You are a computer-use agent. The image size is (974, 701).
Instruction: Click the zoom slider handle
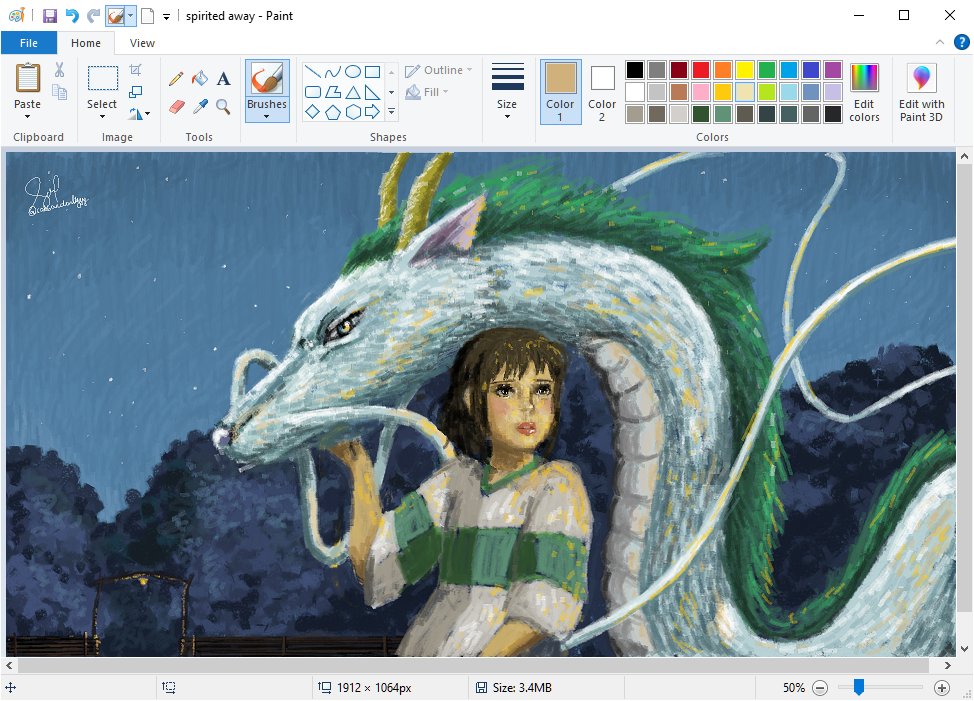858,687
